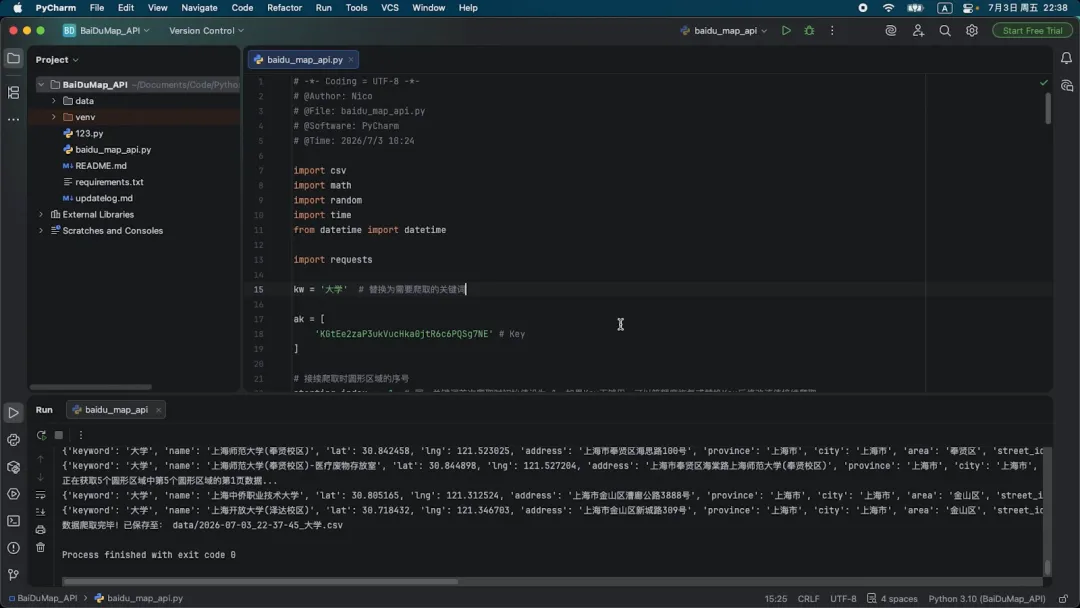1080x608 pixels.
Task: Open the Run tool window icon in left sidebar
Action: click(x=13, y=413)
